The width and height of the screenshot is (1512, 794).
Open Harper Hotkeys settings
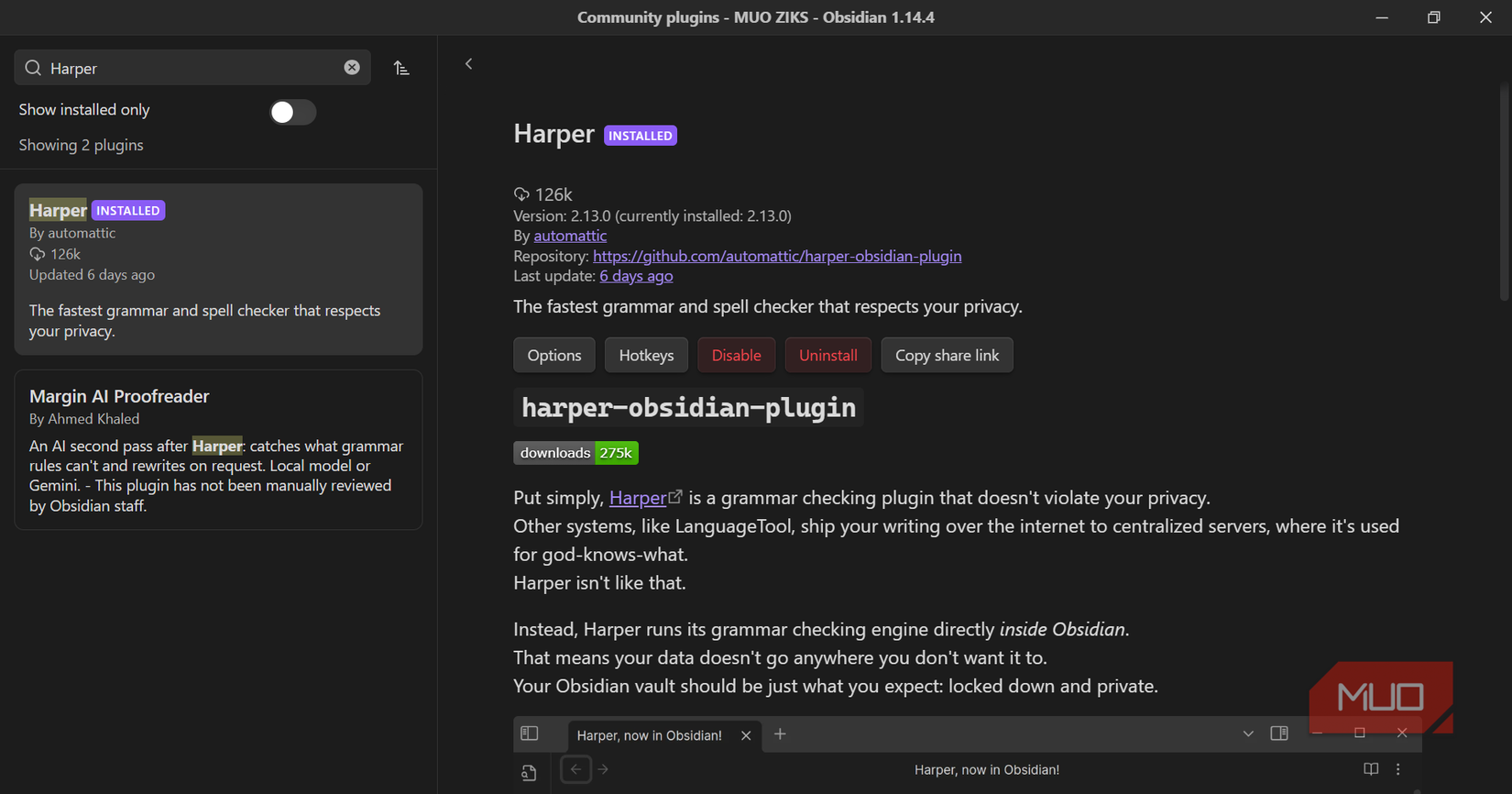coord(646,355)
